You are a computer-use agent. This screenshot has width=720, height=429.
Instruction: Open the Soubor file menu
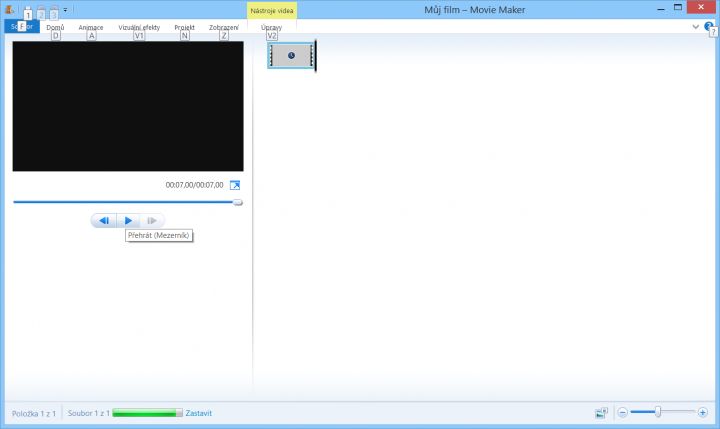(22, 27)
